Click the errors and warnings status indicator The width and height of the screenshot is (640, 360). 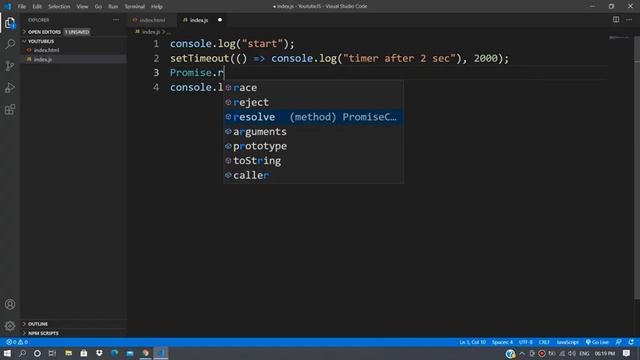click(x=17, y=342)
